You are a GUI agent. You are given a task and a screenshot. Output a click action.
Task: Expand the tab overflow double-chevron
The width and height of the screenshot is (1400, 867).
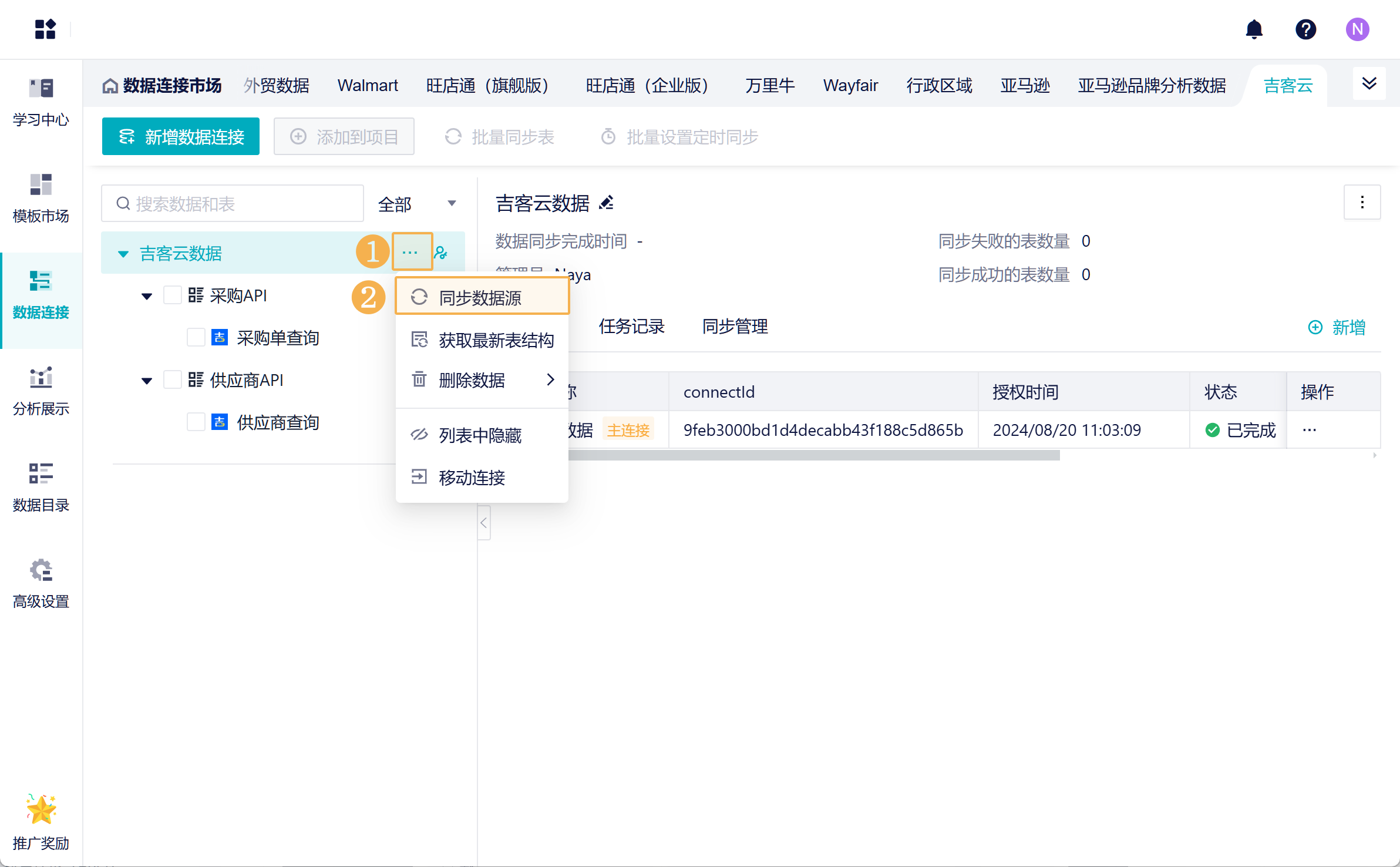coord(1369,84)
